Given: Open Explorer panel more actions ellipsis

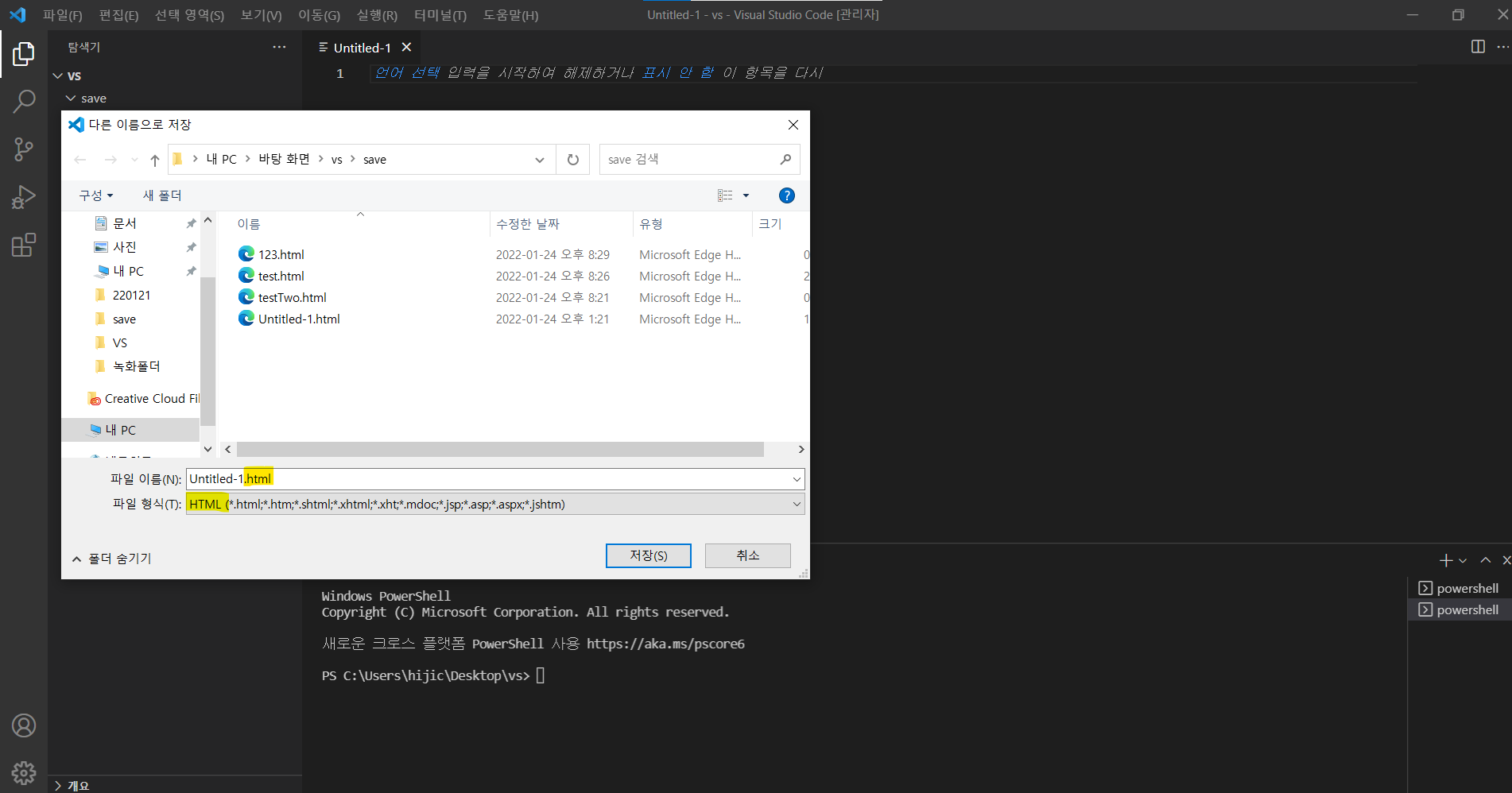Looking at the screenshot, I should pyautogui.click(x=279, y=47).
